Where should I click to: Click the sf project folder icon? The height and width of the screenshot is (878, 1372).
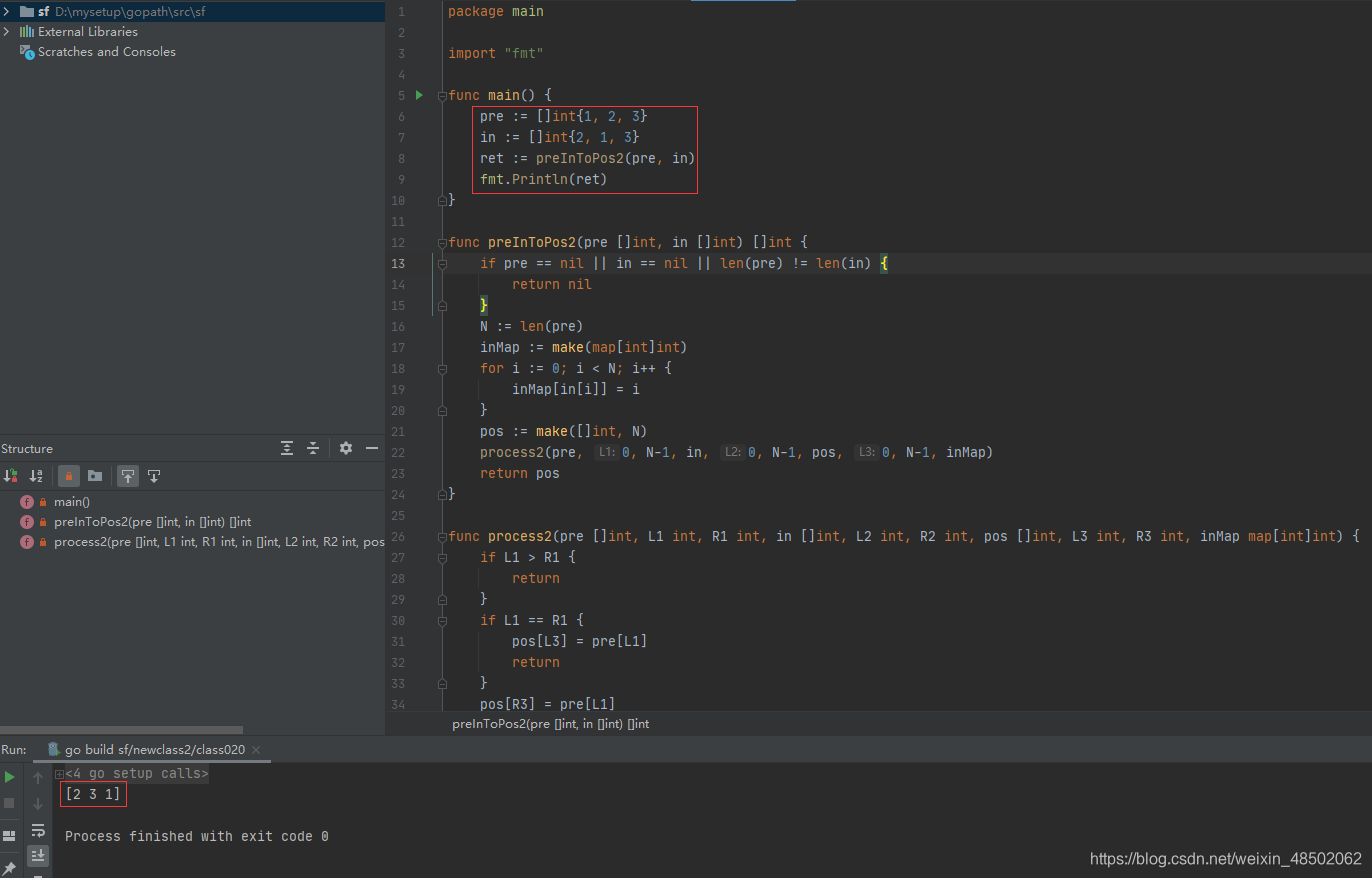pyautogui.click(x=27, y=12)
